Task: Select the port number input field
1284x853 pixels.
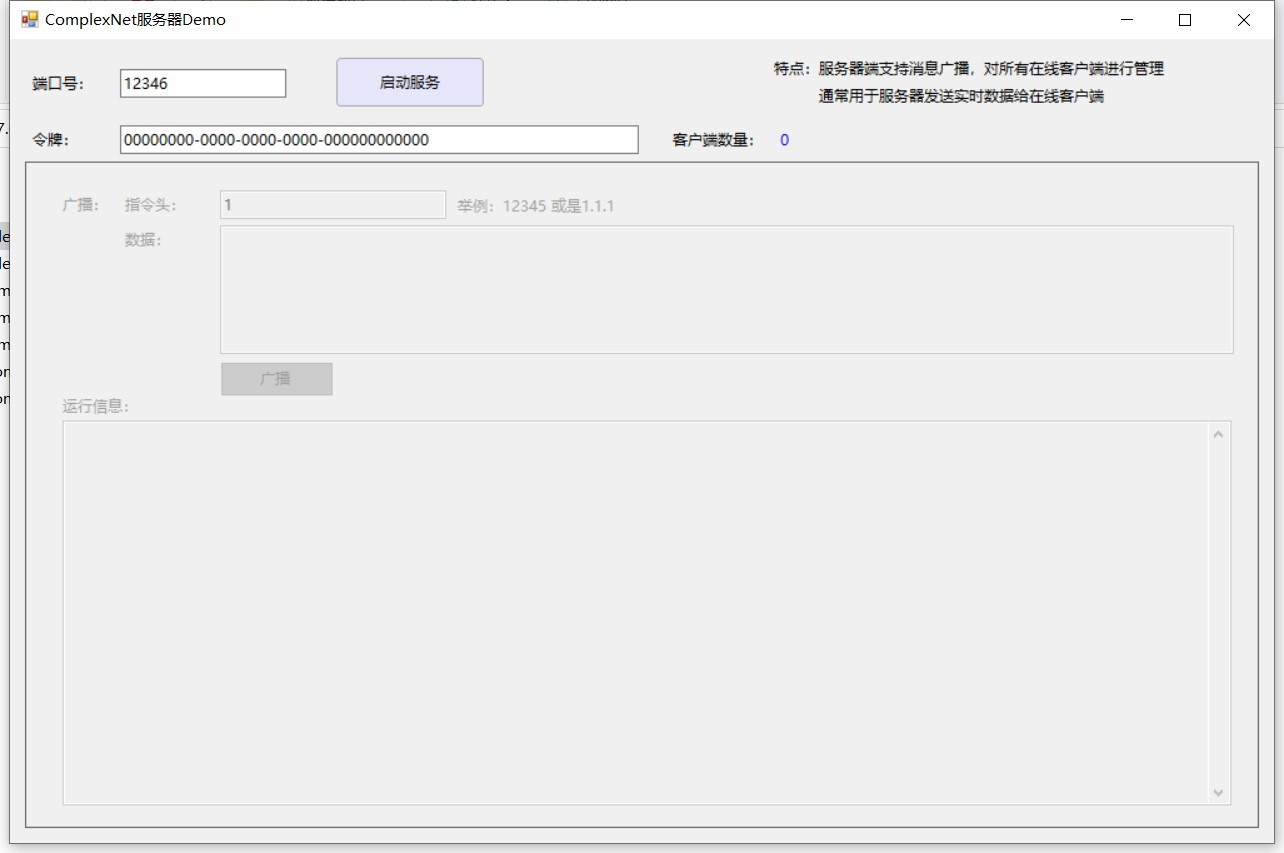Action: click(201, 83)
